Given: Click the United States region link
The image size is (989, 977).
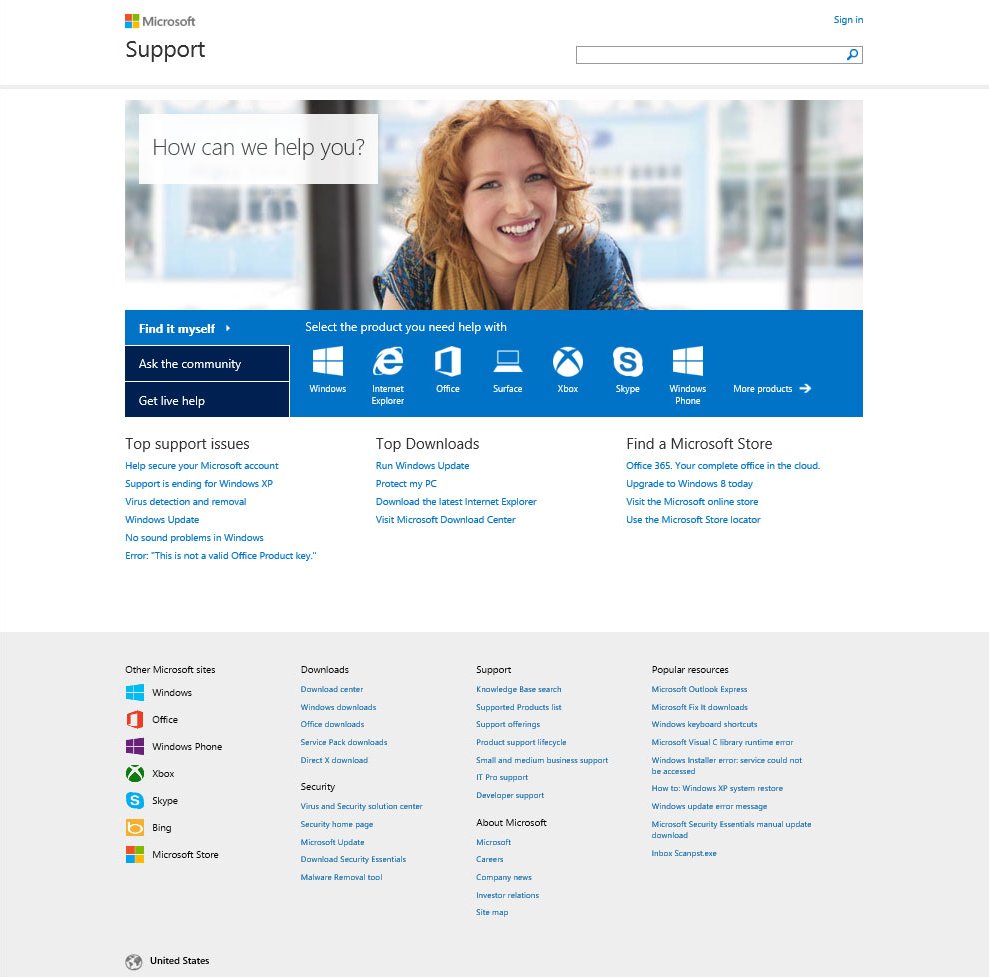Looking at the screenshot, I should (180, 961).
